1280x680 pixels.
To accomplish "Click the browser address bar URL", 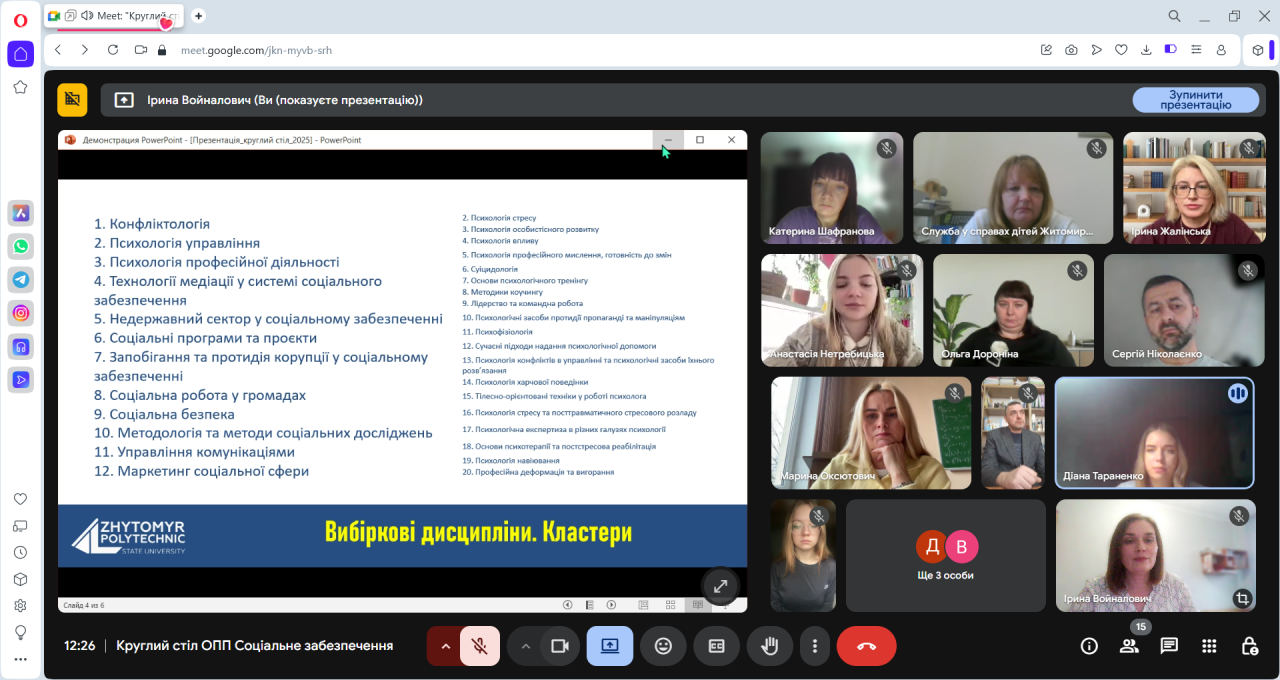I will coord(256,50).
